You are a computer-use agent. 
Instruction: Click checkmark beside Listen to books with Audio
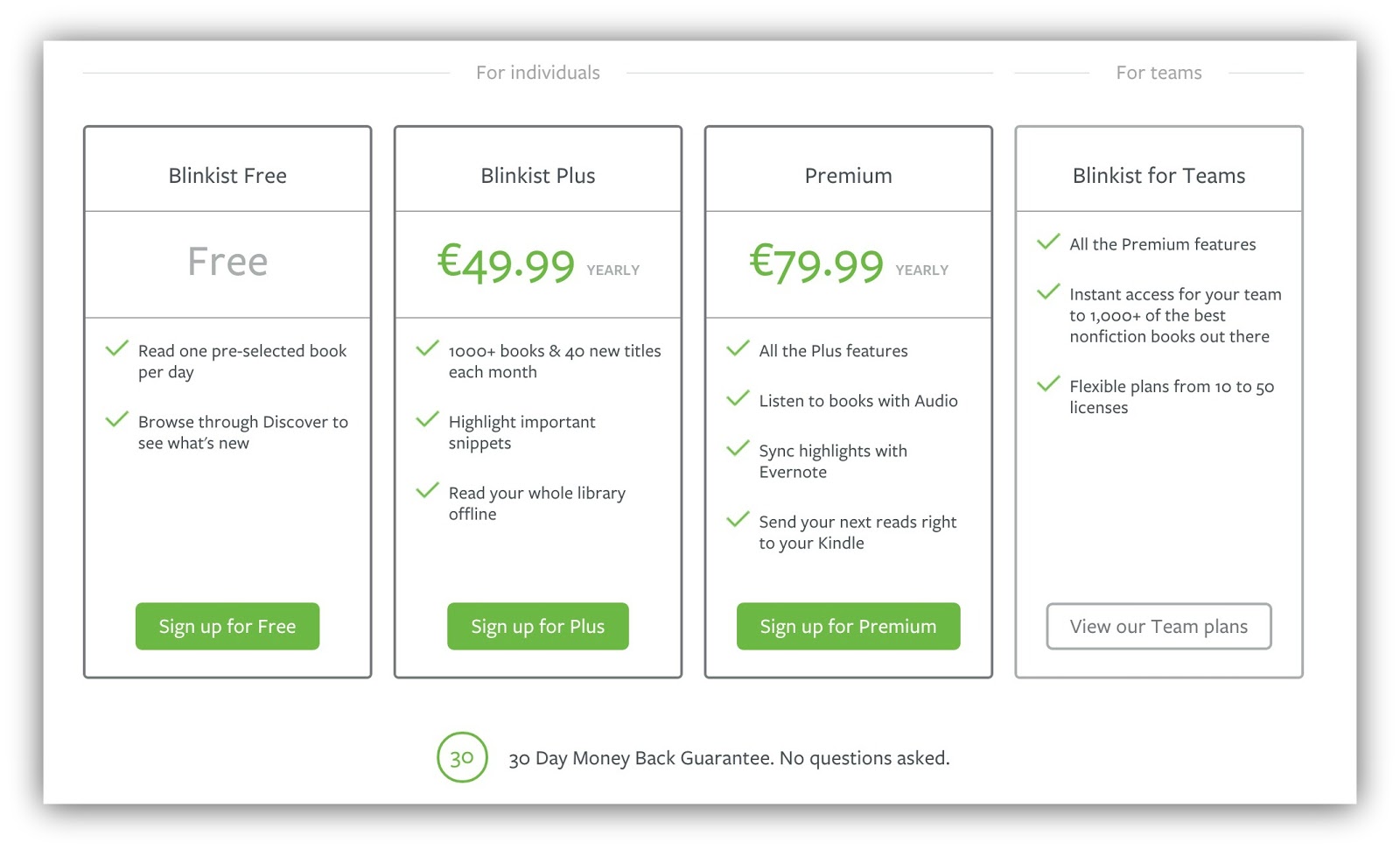(738, 398)
